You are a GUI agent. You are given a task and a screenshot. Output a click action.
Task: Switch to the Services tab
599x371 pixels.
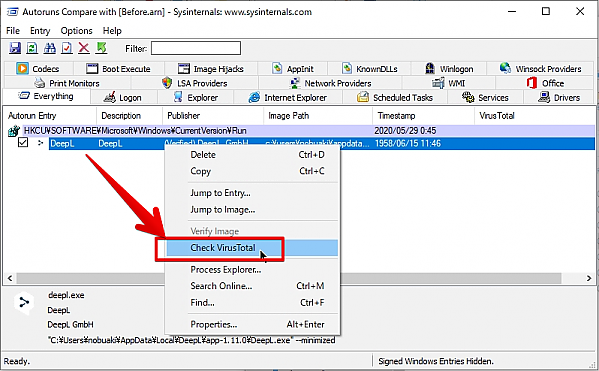tap(485, 98)
